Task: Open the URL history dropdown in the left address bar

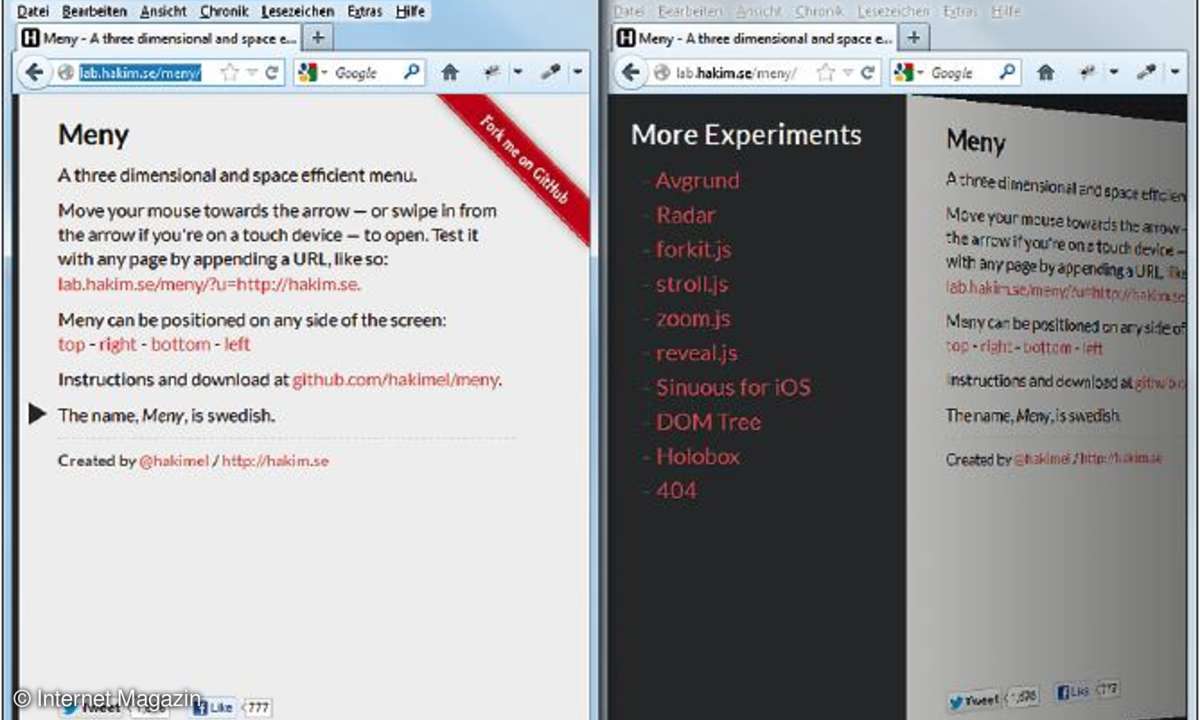Action: pyautogui.click(x=252, y=73)
